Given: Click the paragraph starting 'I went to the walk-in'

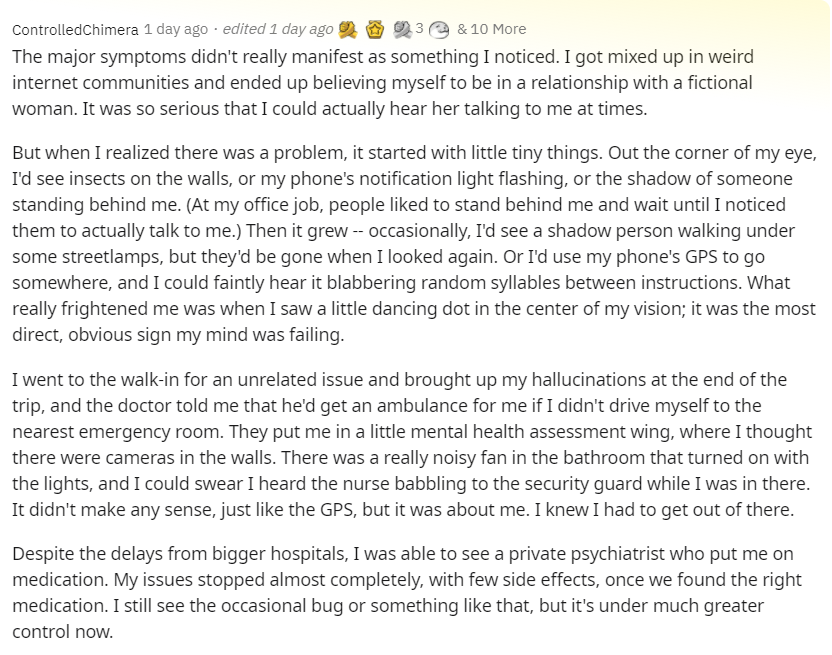Looking at the screenshot, I should (x=412, y=444).
